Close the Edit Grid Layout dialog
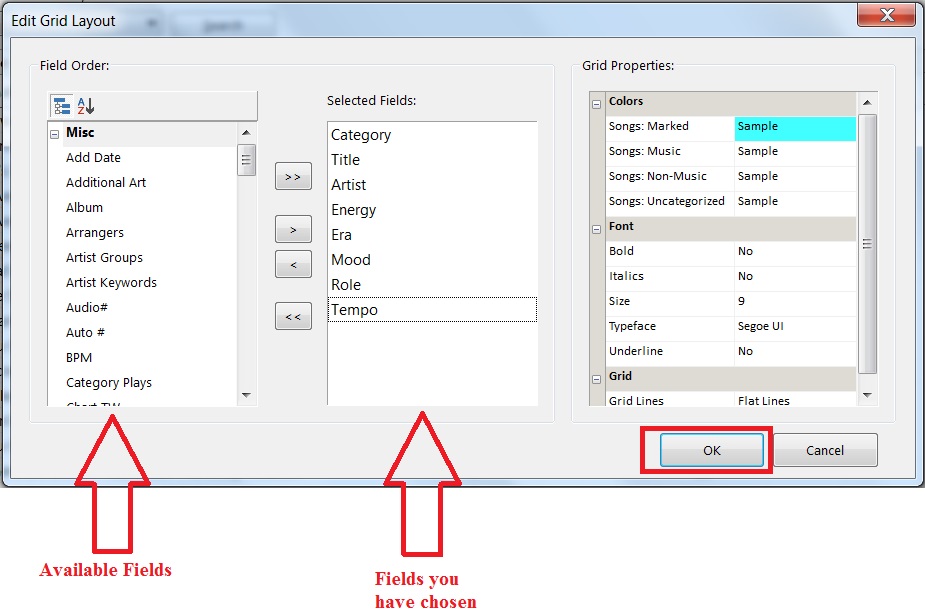This screenshot has height=615, width=925. (887, 15)
